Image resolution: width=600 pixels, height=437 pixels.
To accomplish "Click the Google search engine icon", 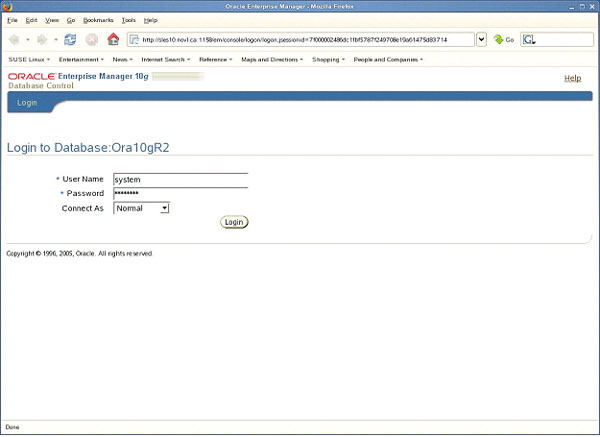I will (529, 39).
